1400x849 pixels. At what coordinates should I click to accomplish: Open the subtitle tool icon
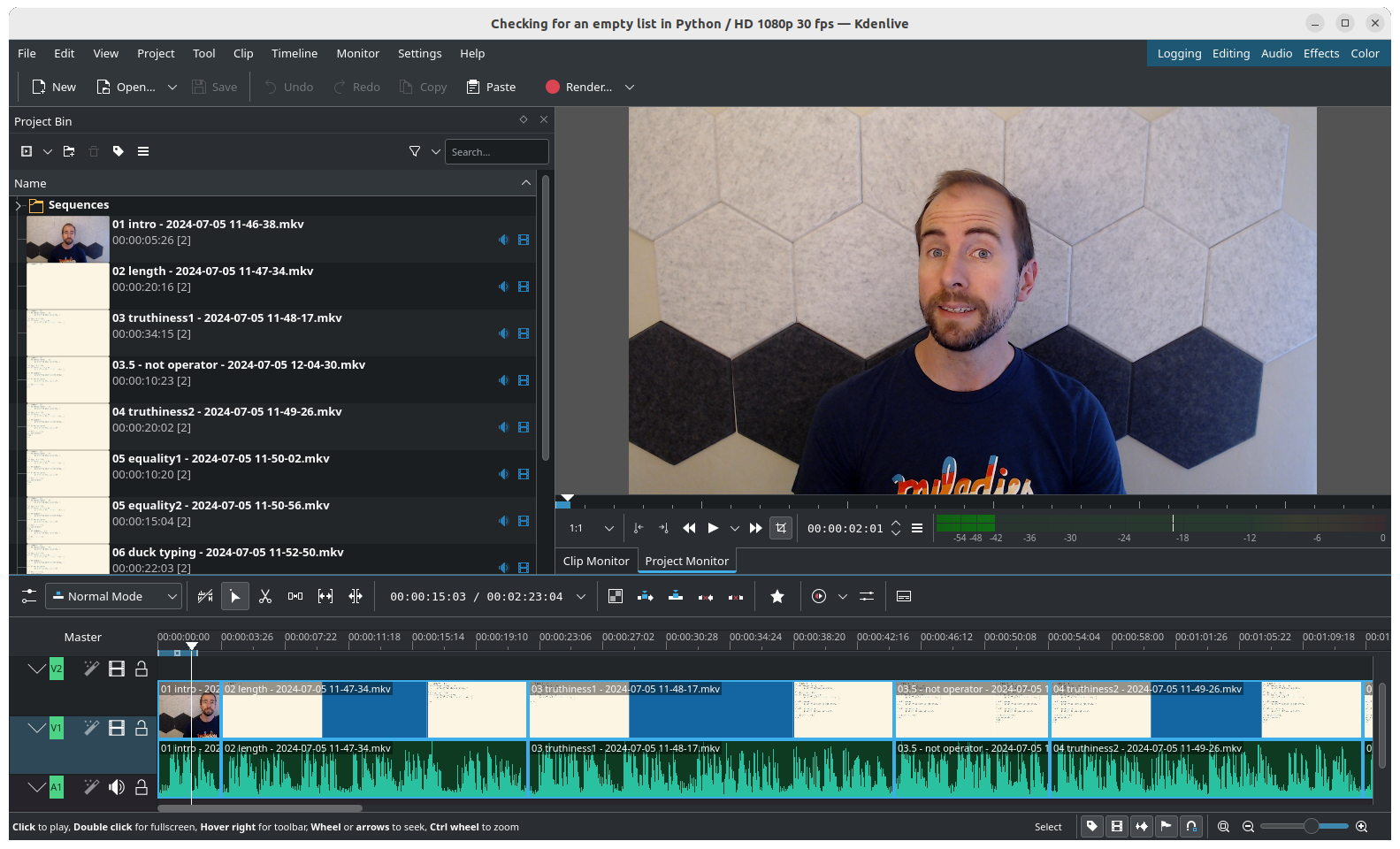(904, 597)
